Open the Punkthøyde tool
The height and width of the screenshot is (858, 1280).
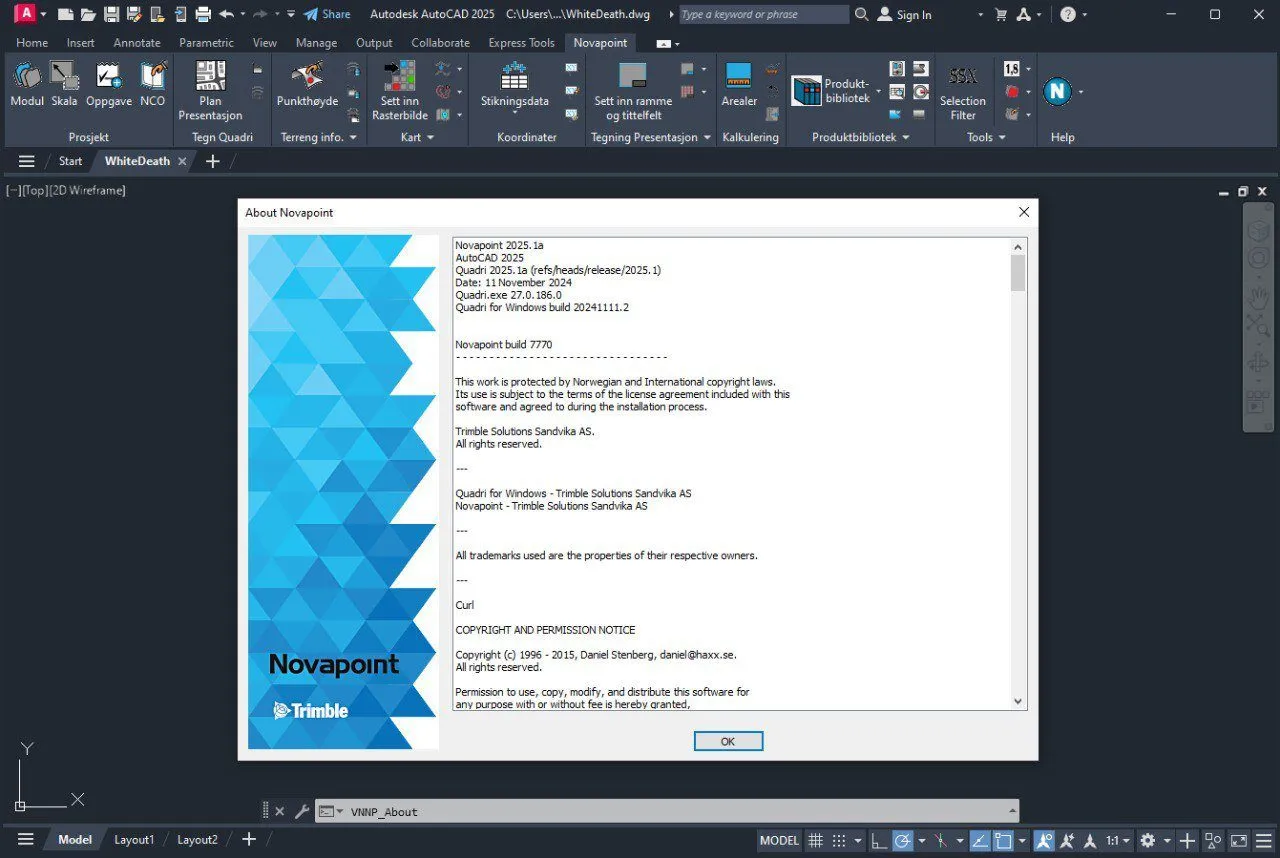tap(306, 87)
